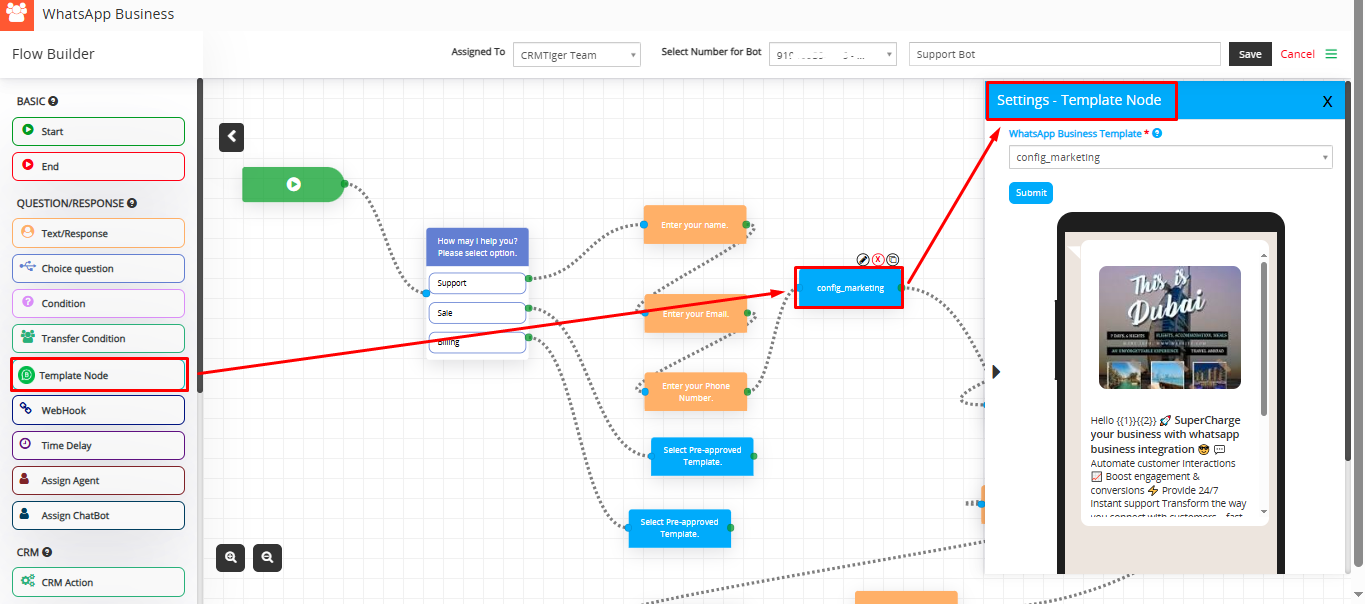The width and height of the screenshot is (1365, 604).
Task: Click the copy icon above config_marketing node
Action: click(892, 259)
